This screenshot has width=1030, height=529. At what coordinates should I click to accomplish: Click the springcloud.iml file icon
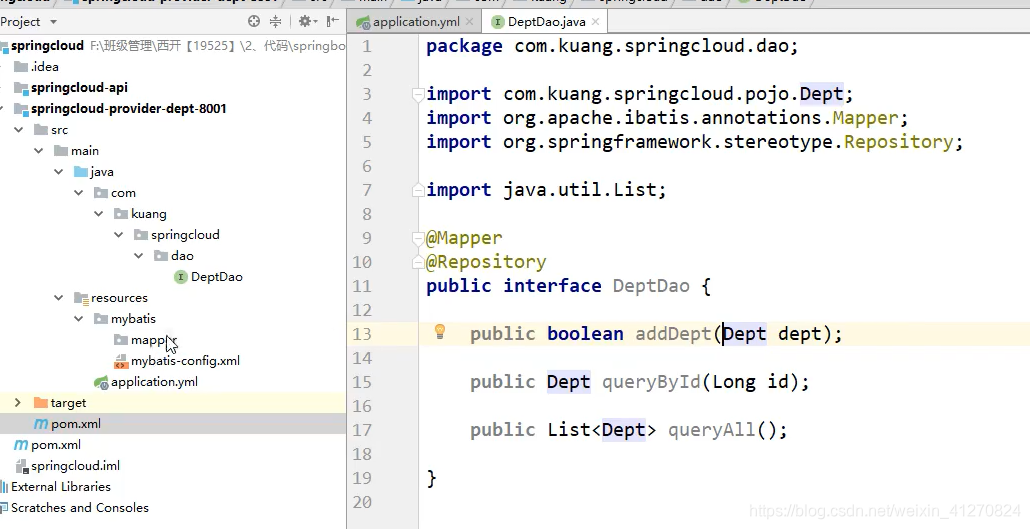click(21, 466)
